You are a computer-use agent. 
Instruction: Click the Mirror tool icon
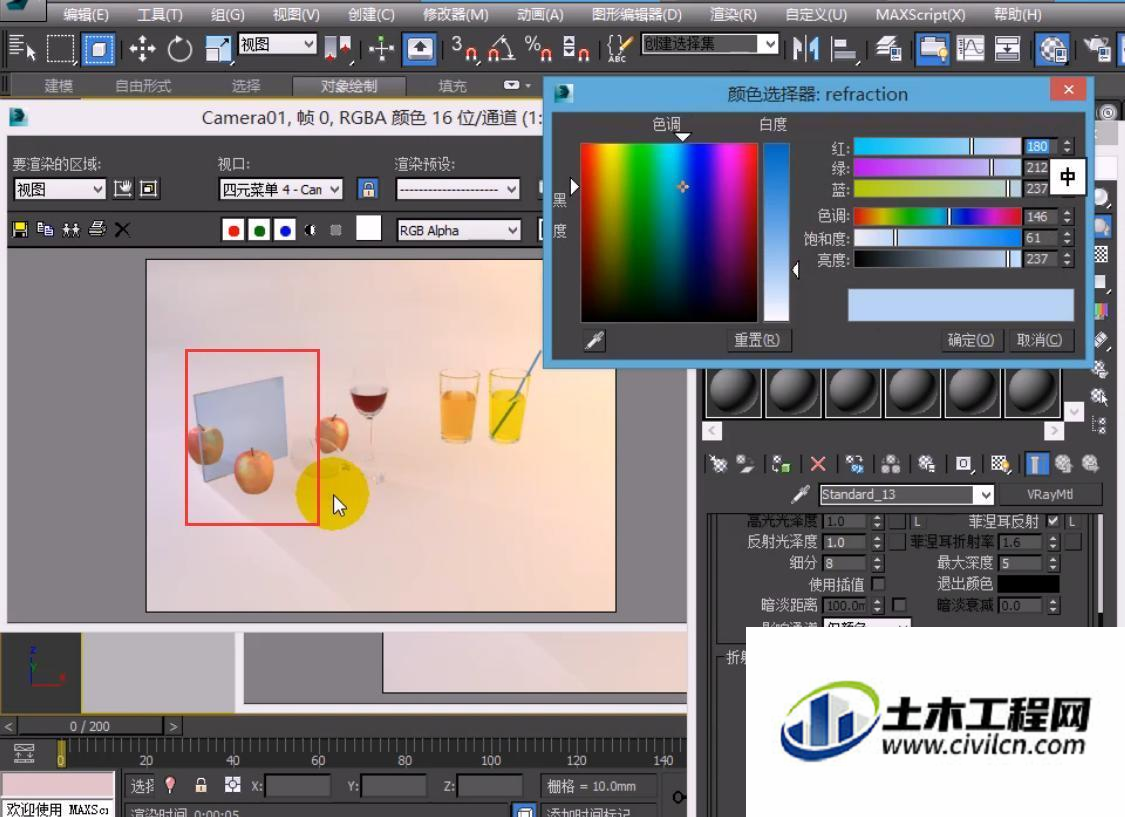pos(806,49)
